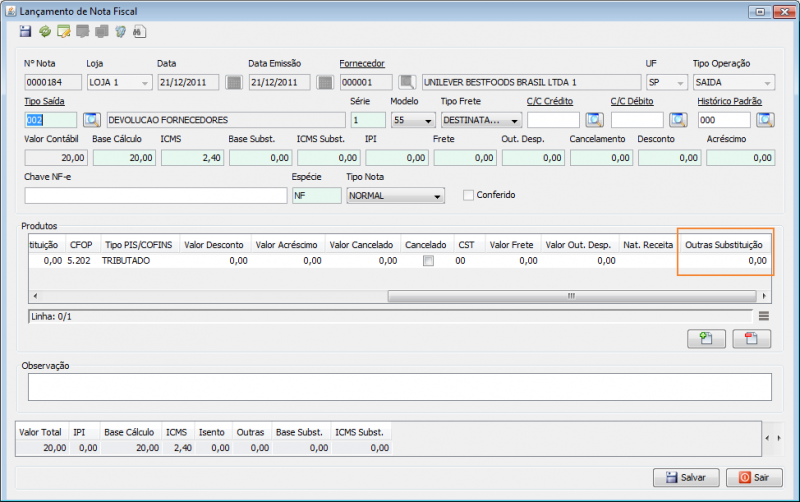Click the binoculars document search toolbar icon
Image resolution: width=800 pixels, height=502 pixels.
139,32
